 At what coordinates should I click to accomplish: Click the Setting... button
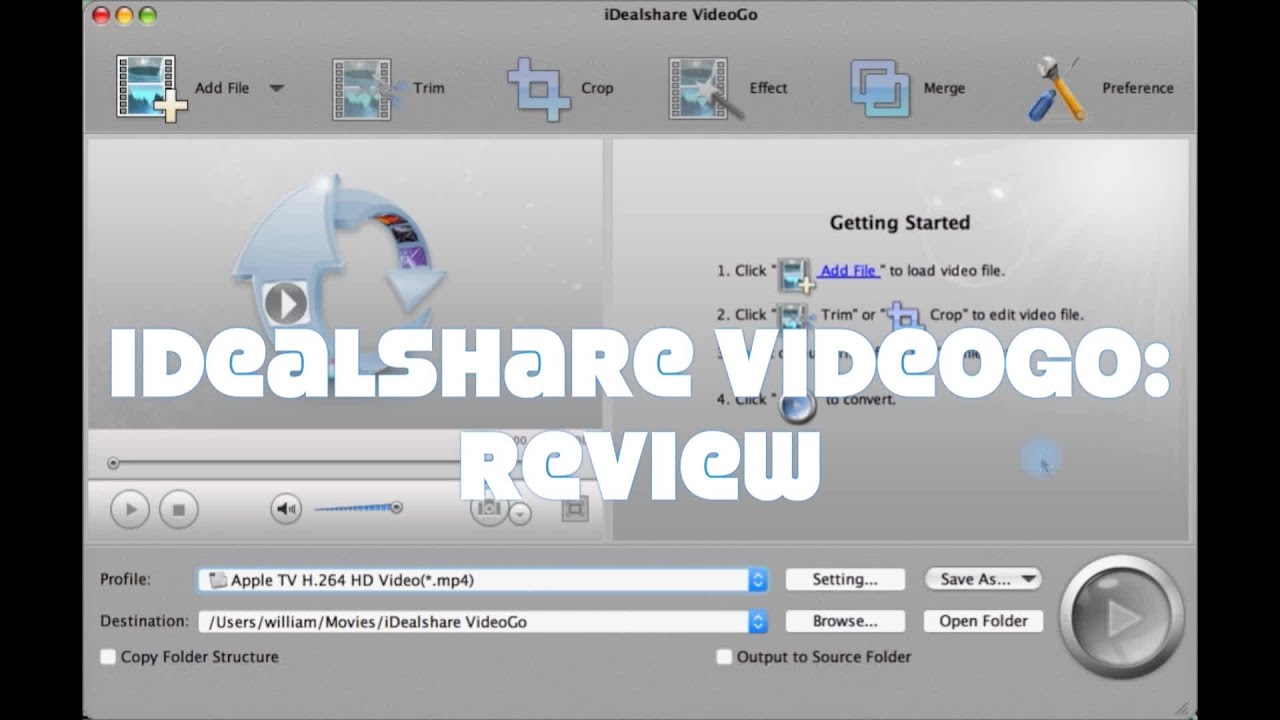click(845, 579)
